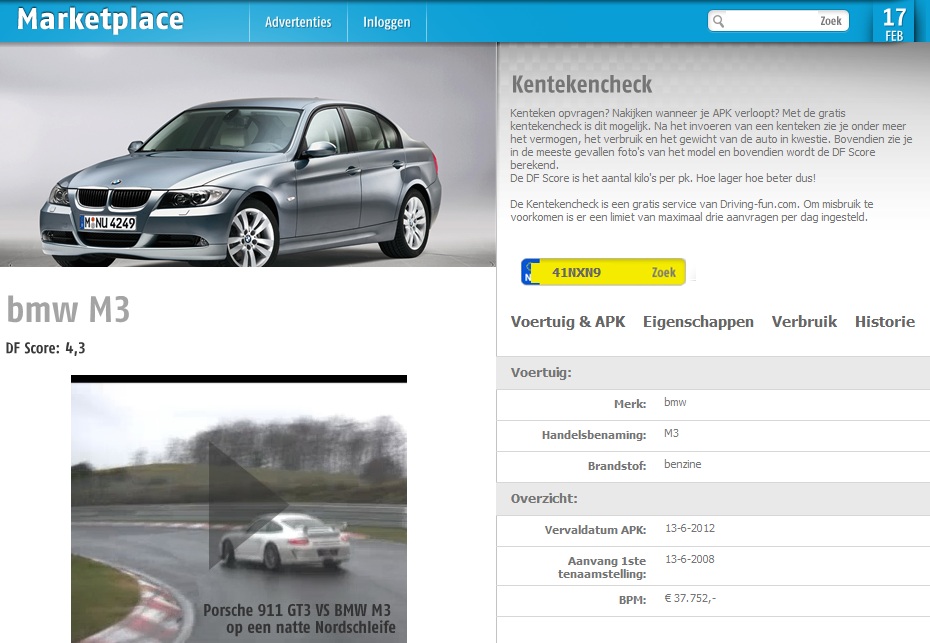930x643 pixels.
Task: Click the Zoek button in top search
Action: (x=830, y=21)
